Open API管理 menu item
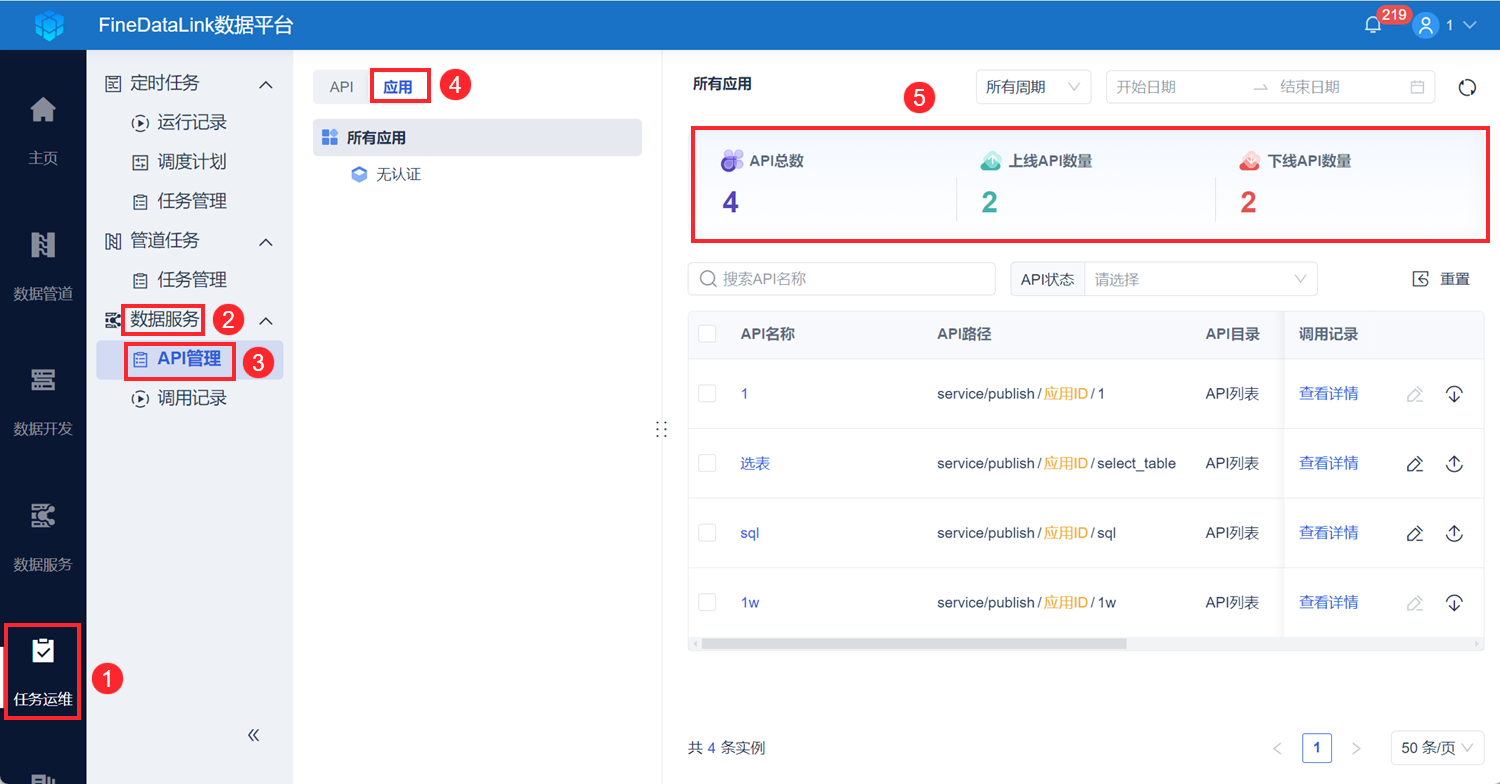 click(x=189, y=359)
